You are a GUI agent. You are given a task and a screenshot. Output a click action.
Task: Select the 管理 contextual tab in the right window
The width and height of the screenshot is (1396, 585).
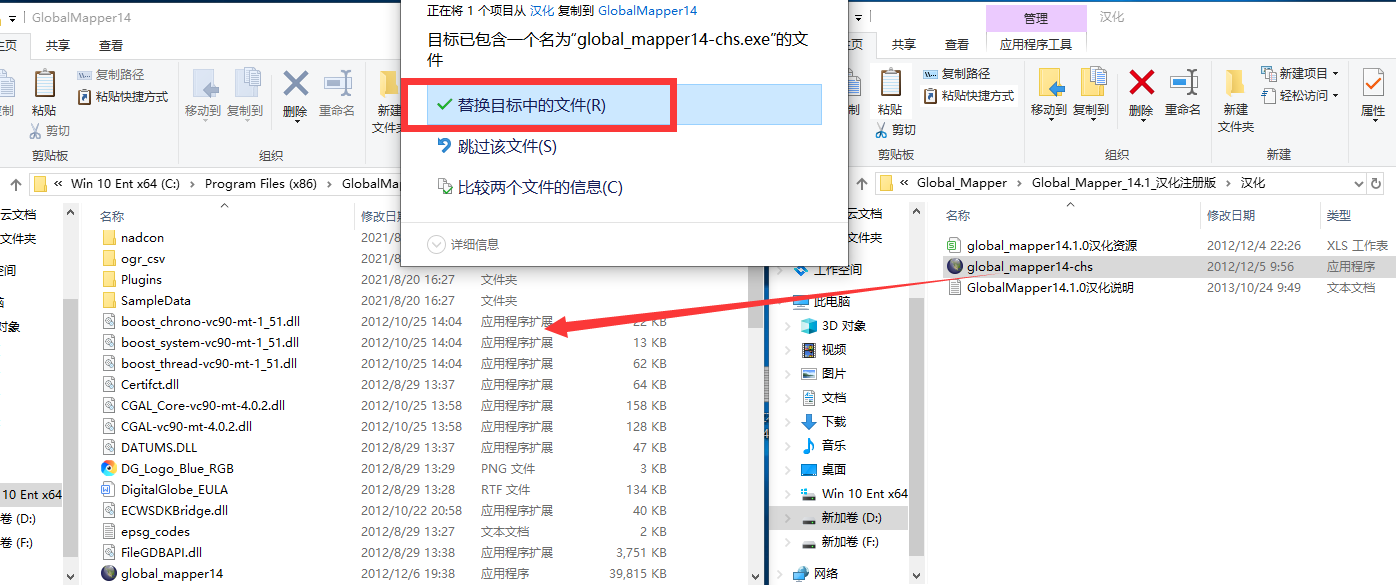coord(1036,18)
